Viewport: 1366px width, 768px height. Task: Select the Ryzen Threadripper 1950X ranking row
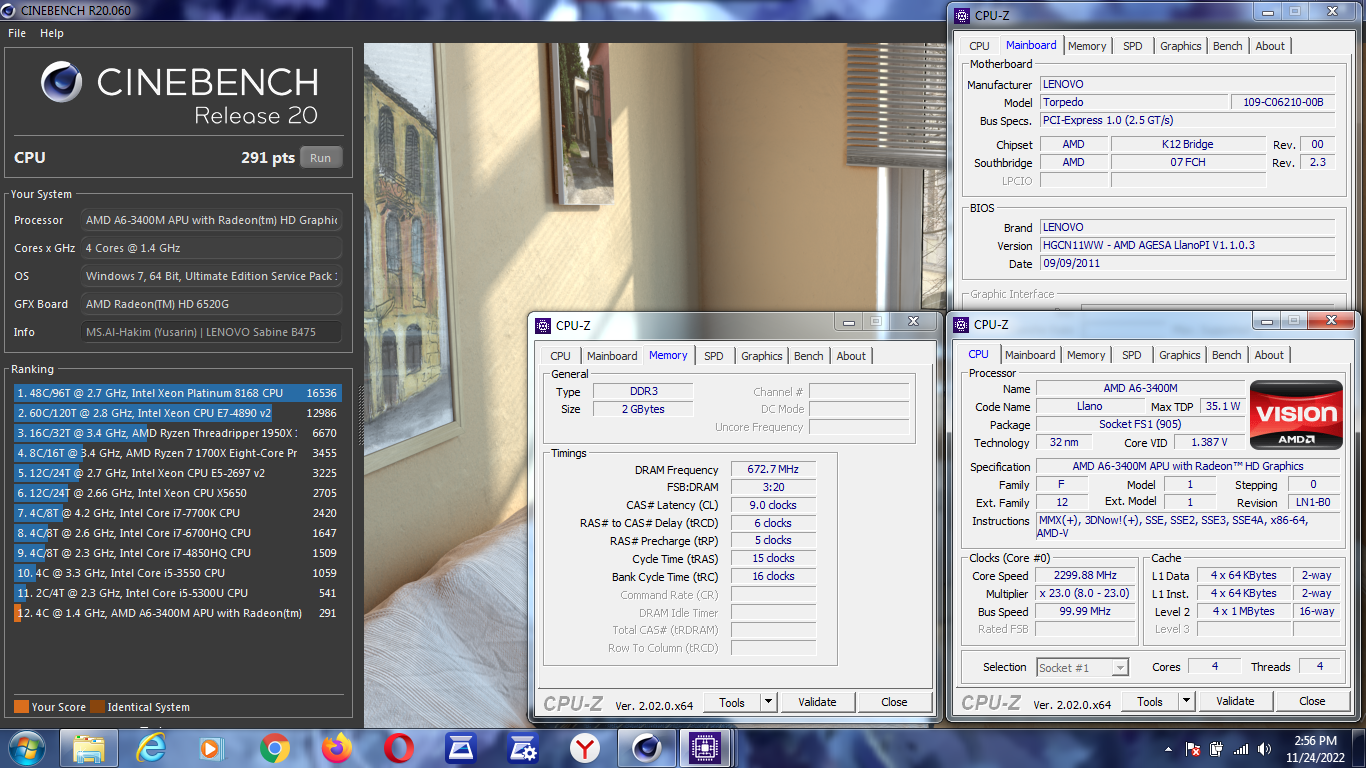click(x=177, y=433)
